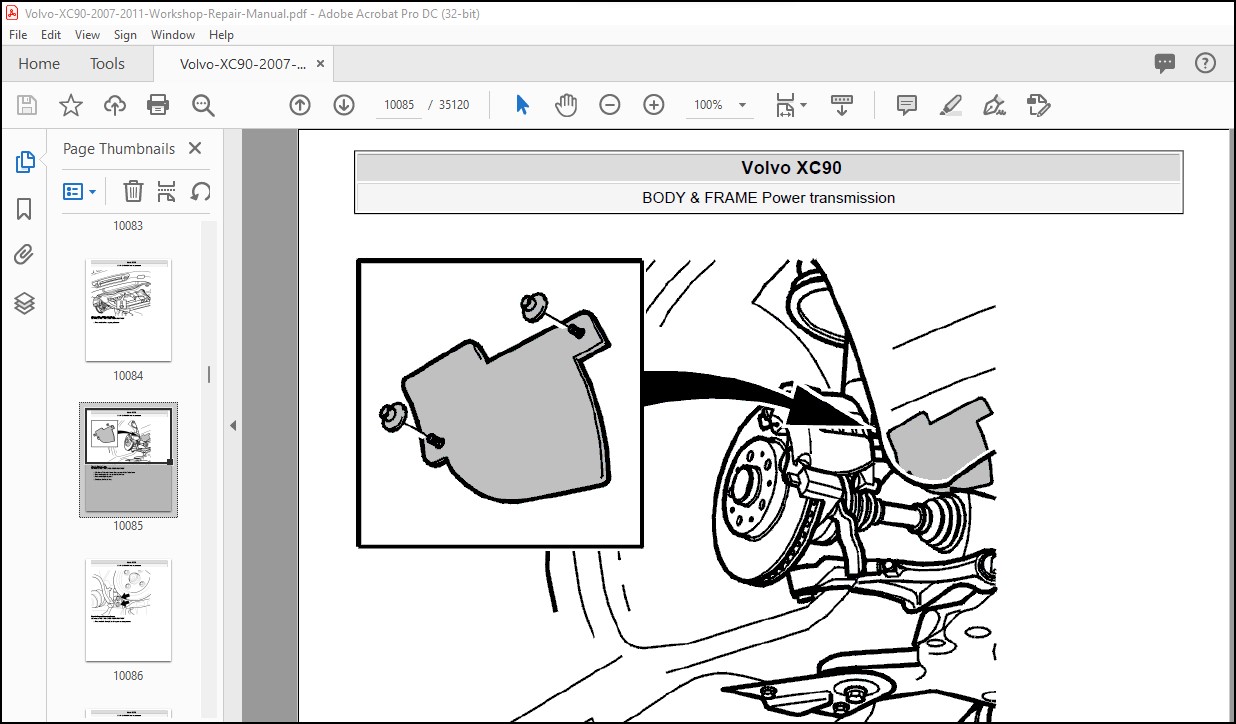Open the Page Thumbnails sidebar icon
The width and height of the screenshot is (1236, 724).
(25, 162)
